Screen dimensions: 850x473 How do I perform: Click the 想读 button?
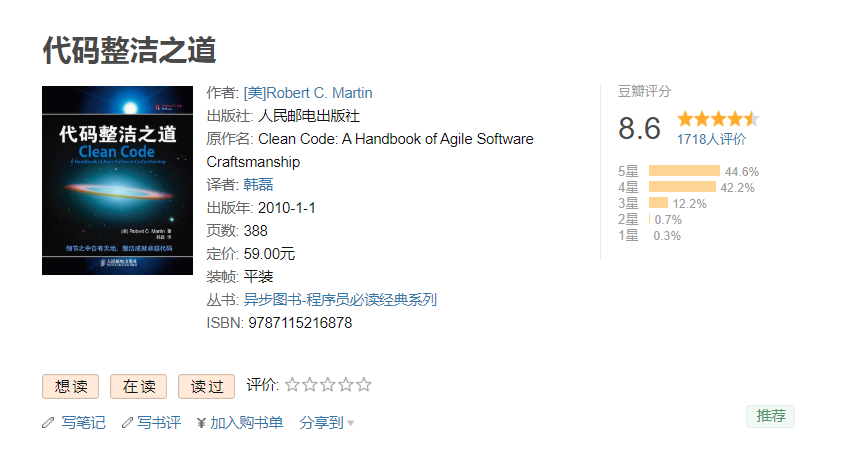[70, 386]
